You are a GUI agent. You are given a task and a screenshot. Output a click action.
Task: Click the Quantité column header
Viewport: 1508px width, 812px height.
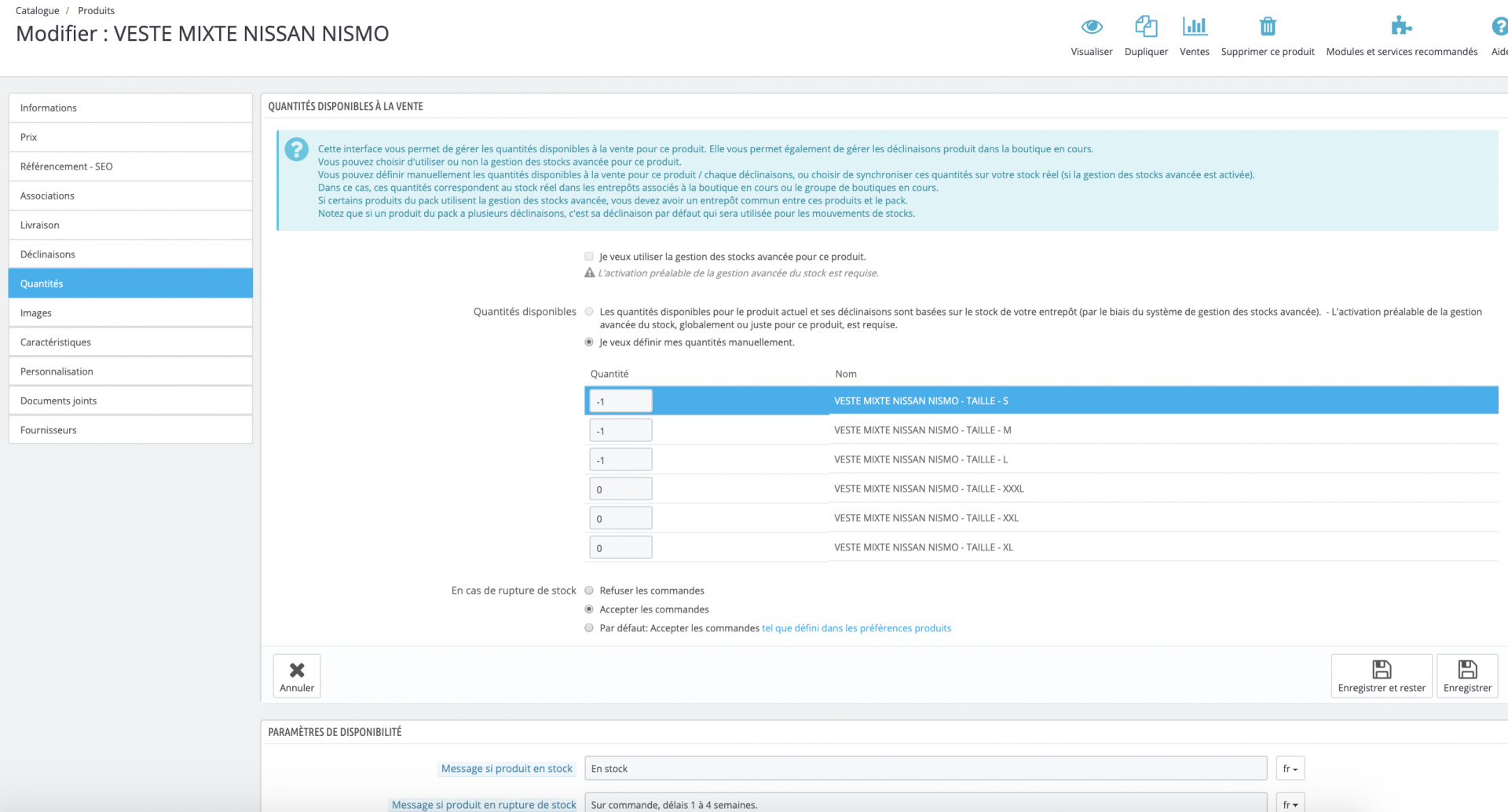pyautogui.click(x=609, y=374)
